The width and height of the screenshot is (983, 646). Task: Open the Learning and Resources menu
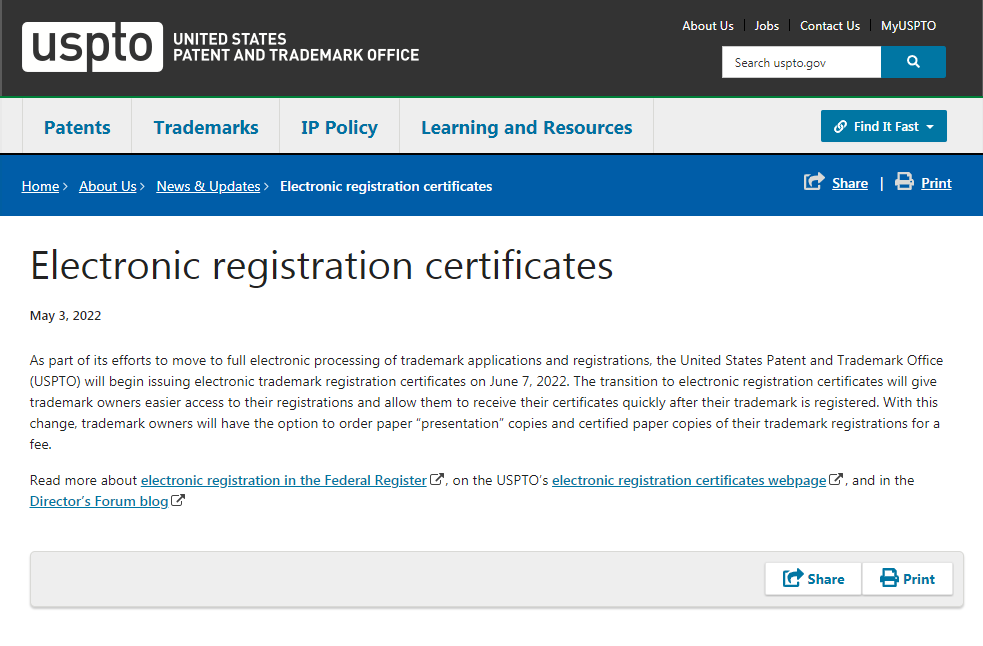pos(527,127)
